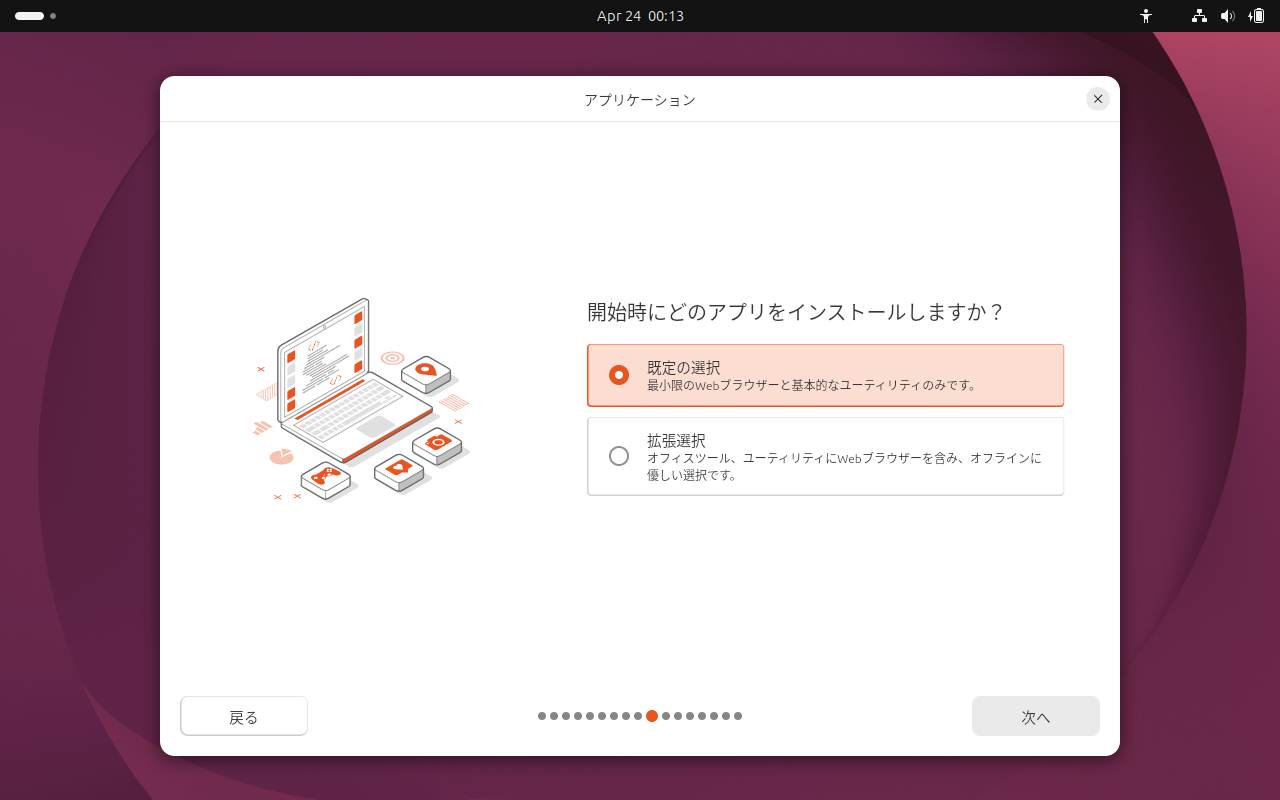Image resolution: width=1280 pixels, height=800 pixels.
Task: Click the first dot in the page indicator
Action: tap(541, 716)
